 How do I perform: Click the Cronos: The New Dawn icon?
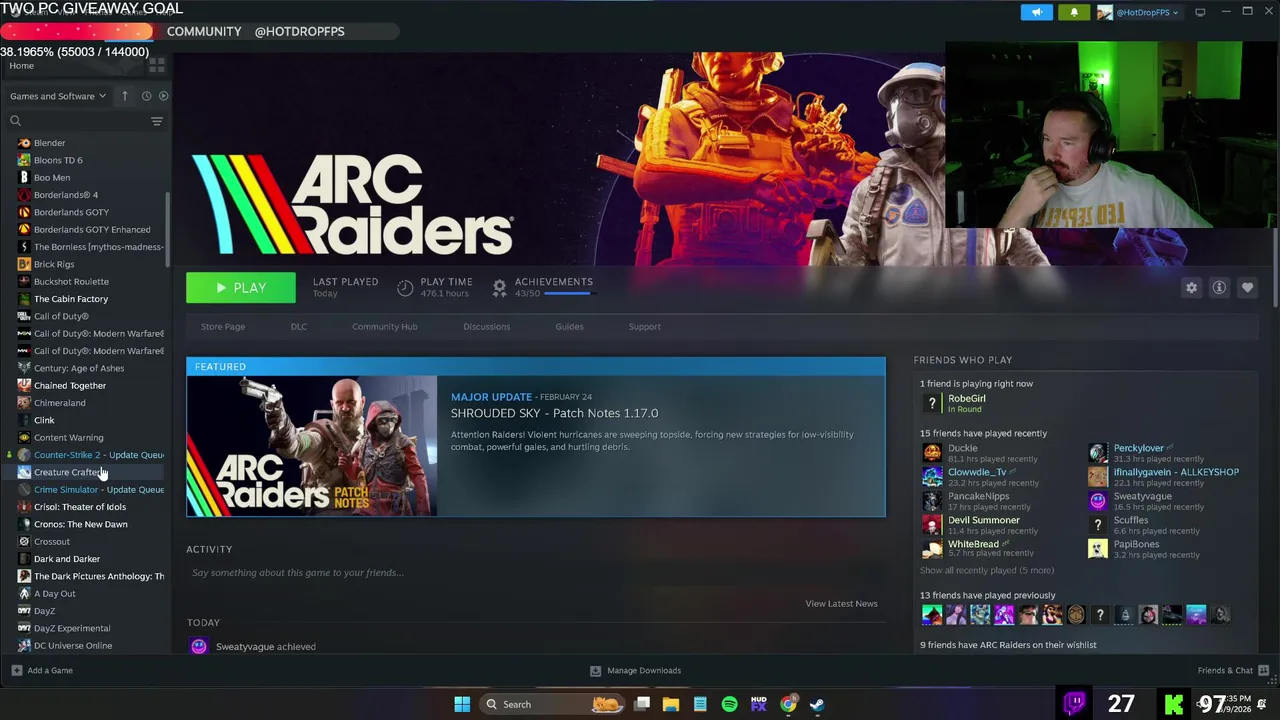pos(24,524)
